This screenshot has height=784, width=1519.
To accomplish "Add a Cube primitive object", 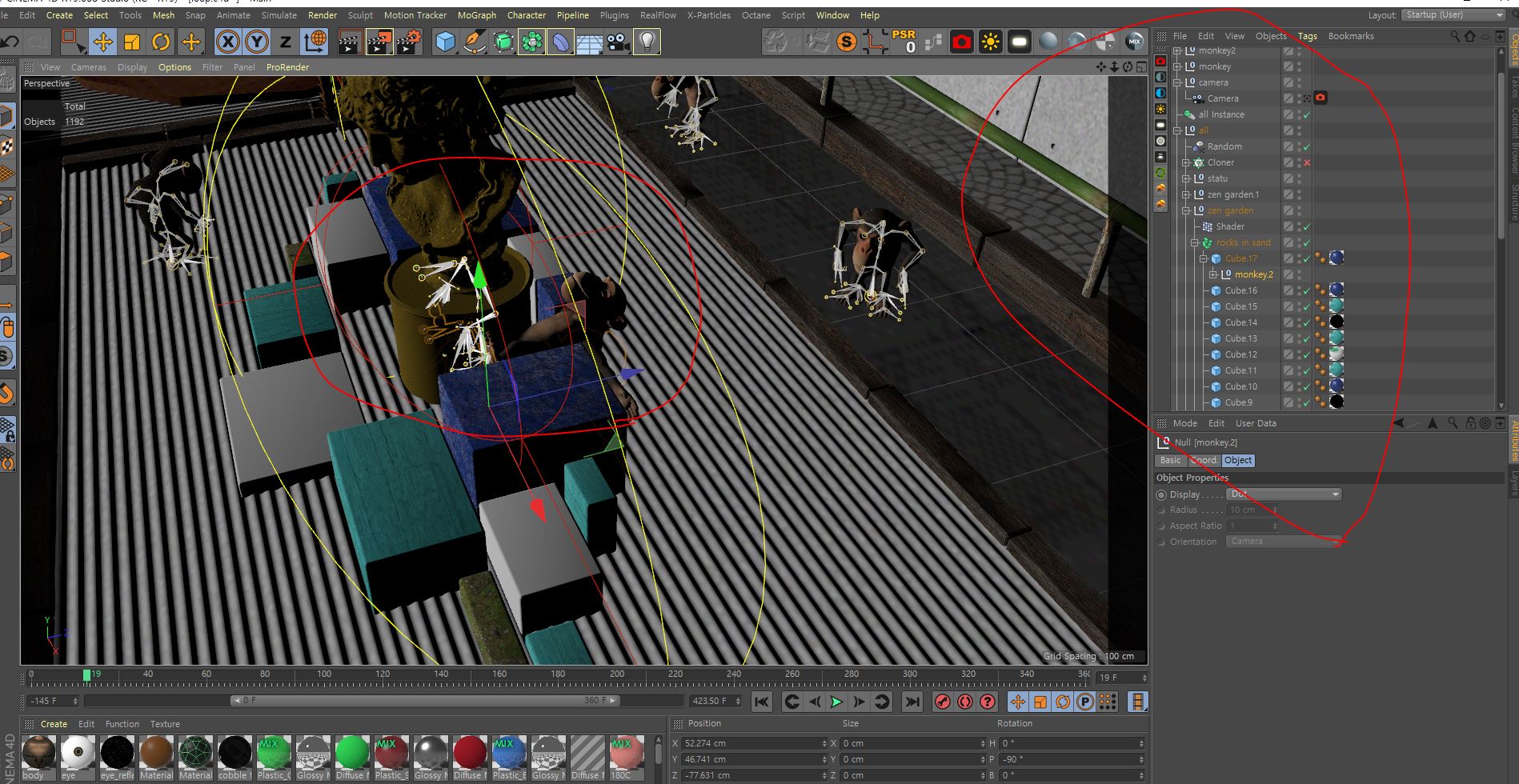I will pos(446,42).
